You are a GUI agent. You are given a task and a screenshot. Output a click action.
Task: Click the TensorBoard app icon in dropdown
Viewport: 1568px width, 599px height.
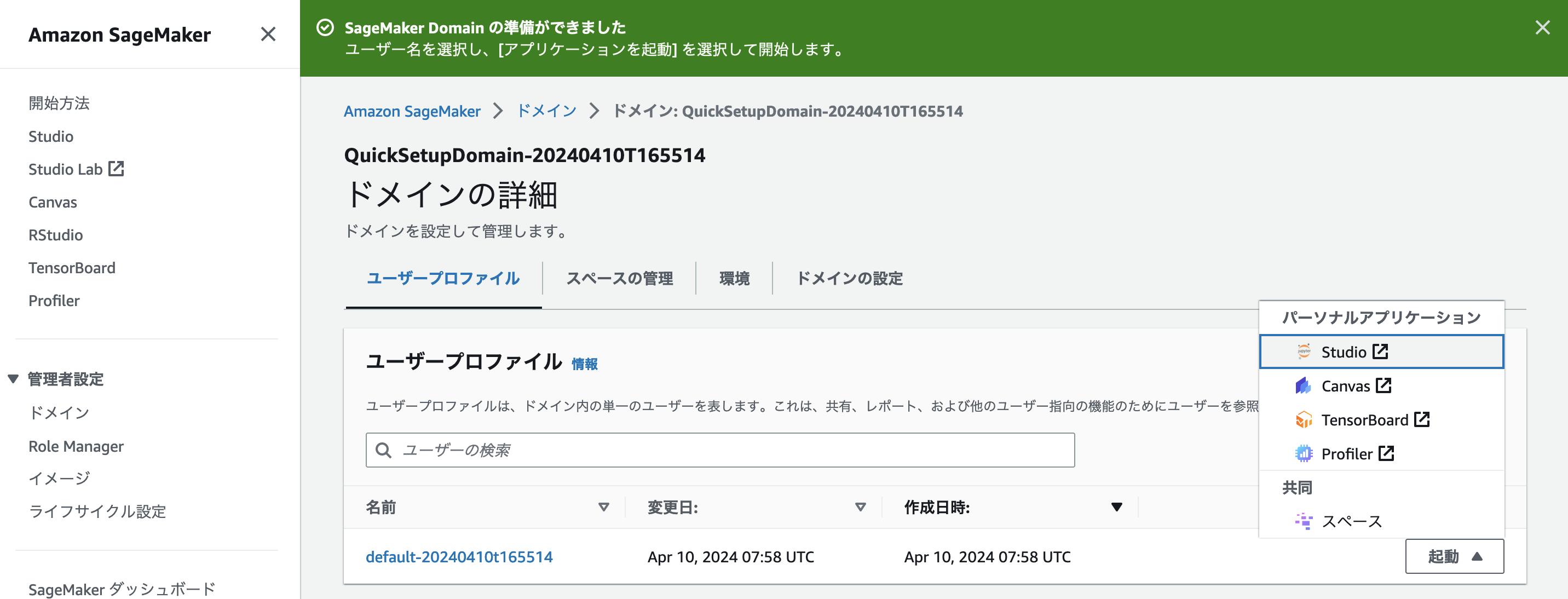tap(1303, 419)
